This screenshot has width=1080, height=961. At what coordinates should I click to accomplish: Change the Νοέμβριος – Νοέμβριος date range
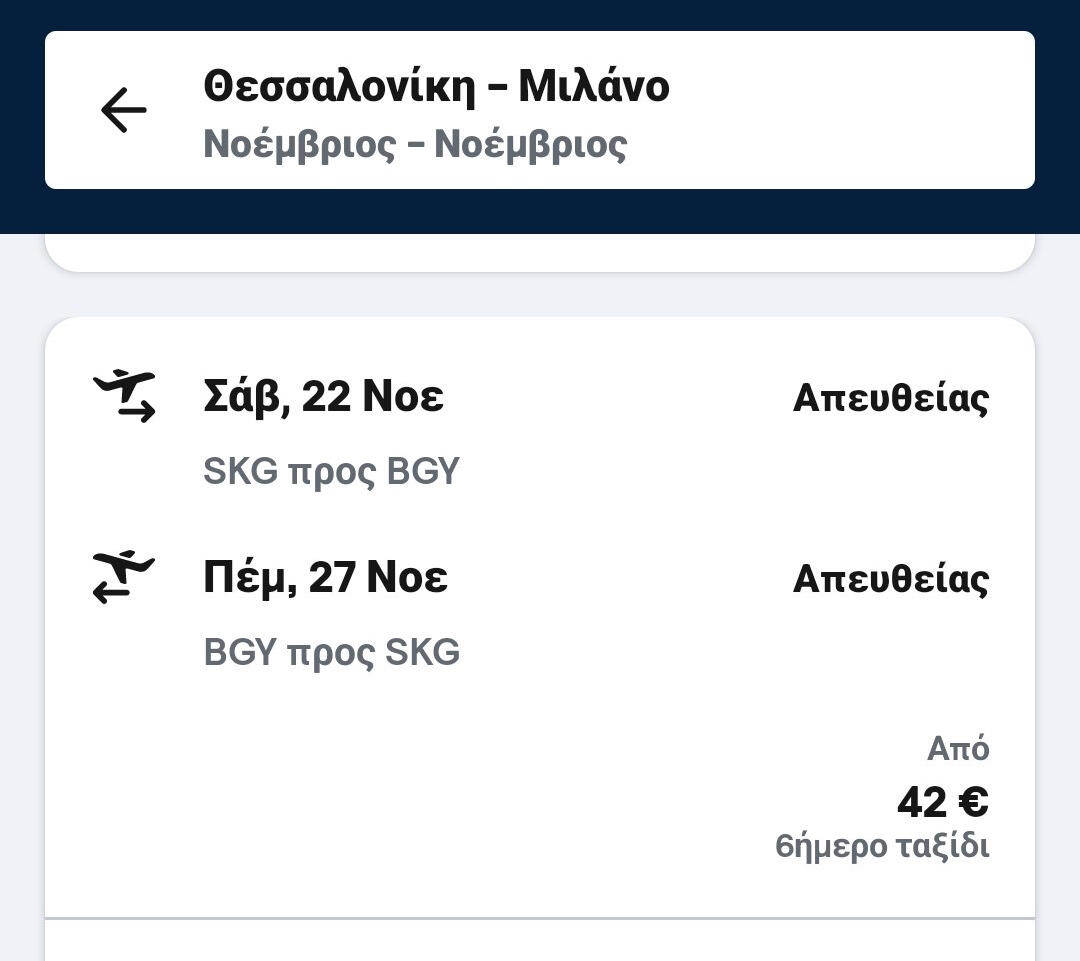[x=415, y=144]
